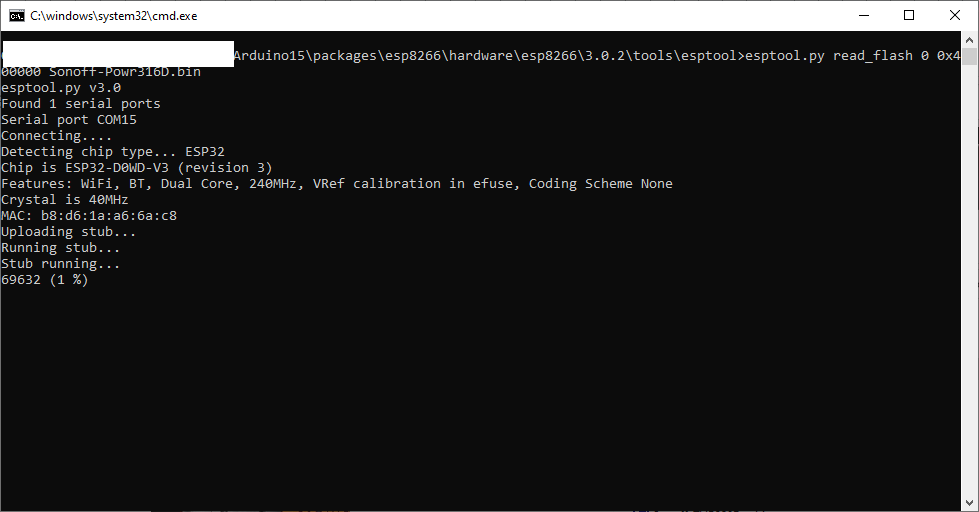The width and height of the screenshot is (979, 512).
Task: Click the Serial port COM15 line
Action: (x=69, y=120)
